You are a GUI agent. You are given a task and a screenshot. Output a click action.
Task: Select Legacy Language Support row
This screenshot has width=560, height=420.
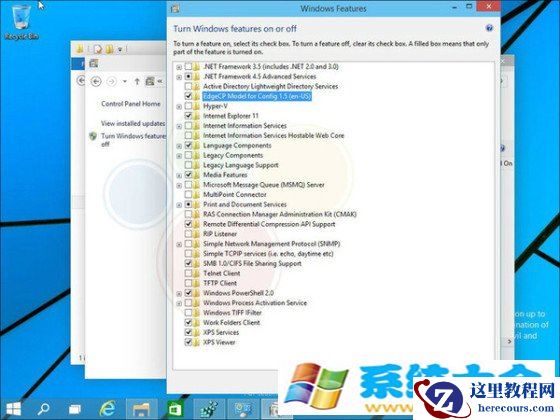[x=240, y=165]
